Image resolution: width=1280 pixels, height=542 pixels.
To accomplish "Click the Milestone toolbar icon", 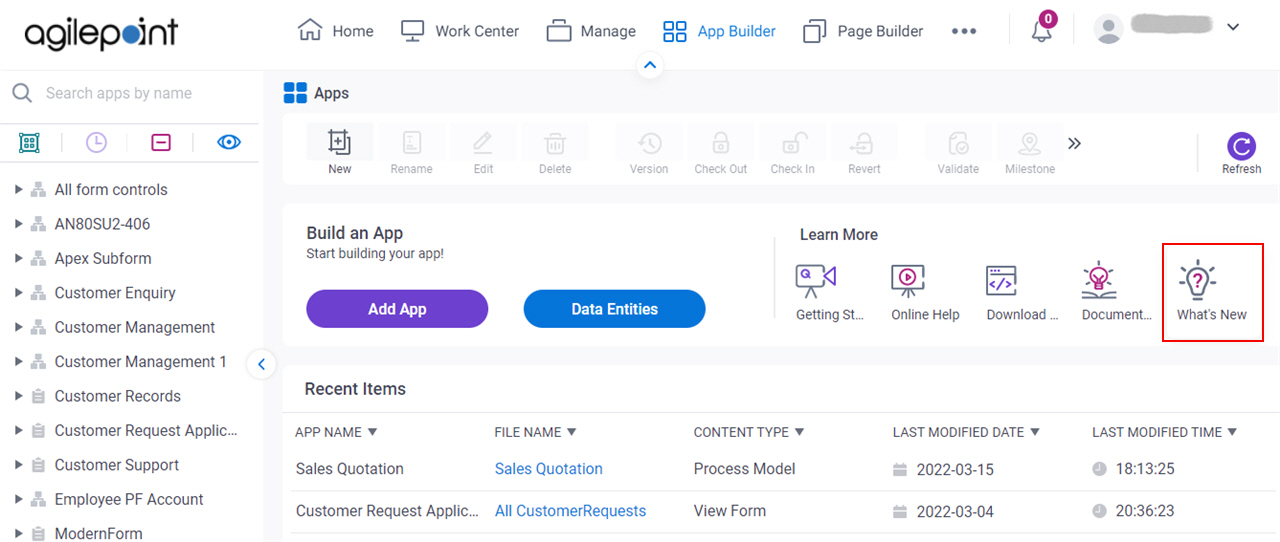I will click(1030, 143).
